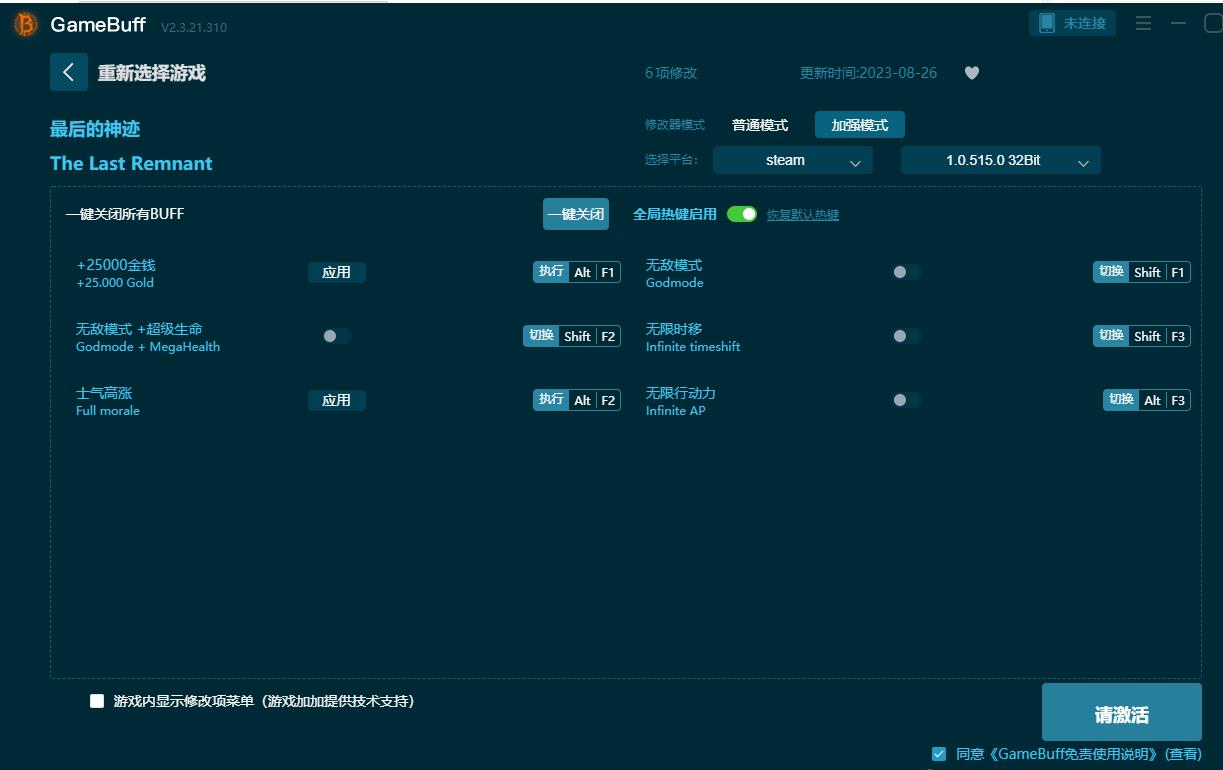Screen dimensions: 1223x770
Task: Click the V2.3.21.310 version number
Action: coord(194,27)
